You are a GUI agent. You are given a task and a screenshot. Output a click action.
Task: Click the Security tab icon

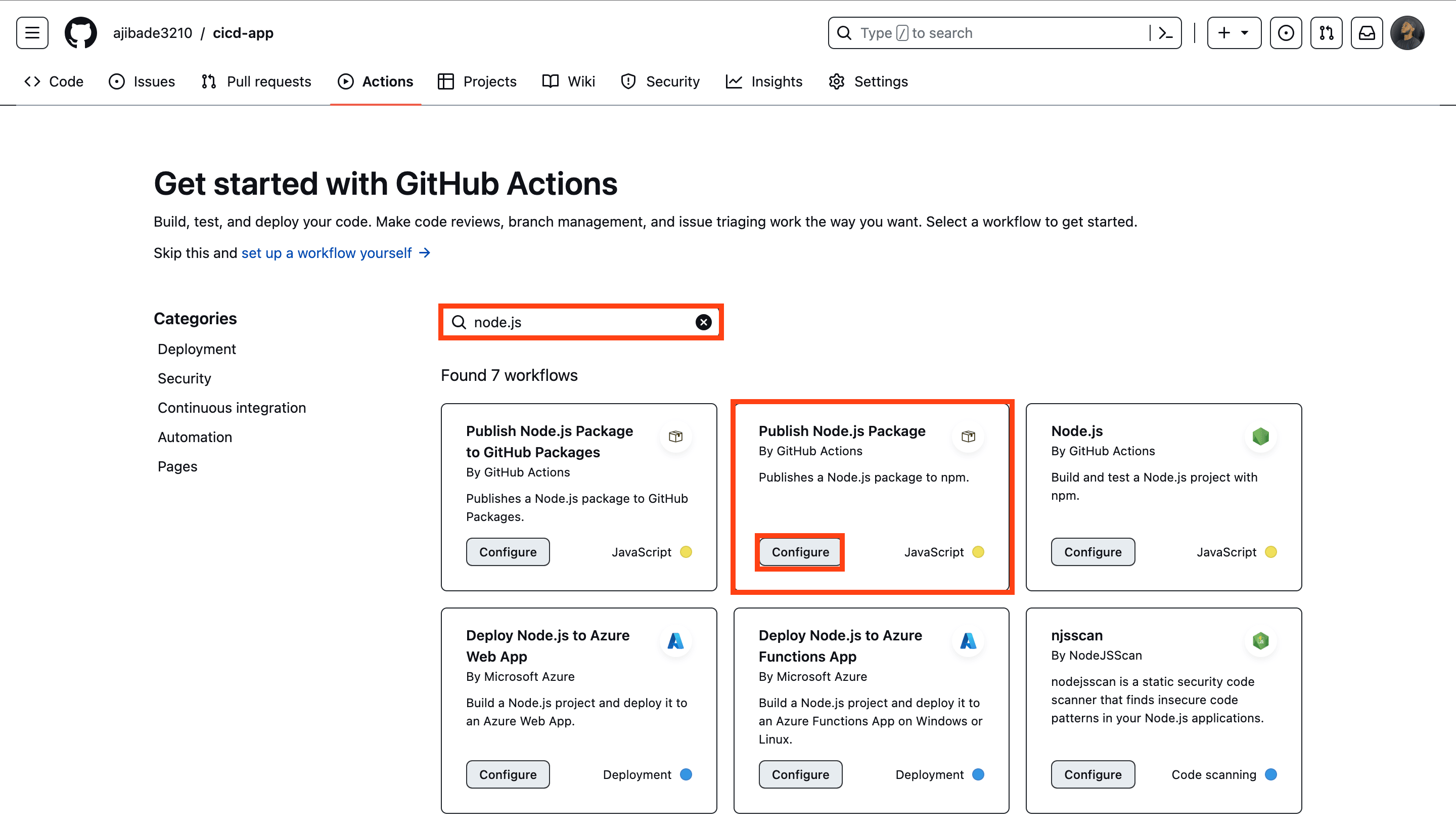point(628,81)
